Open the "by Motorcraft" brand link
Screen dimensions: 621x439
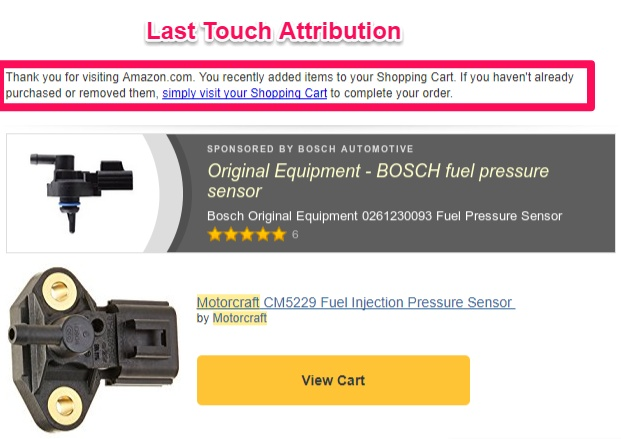click(240, 318)
